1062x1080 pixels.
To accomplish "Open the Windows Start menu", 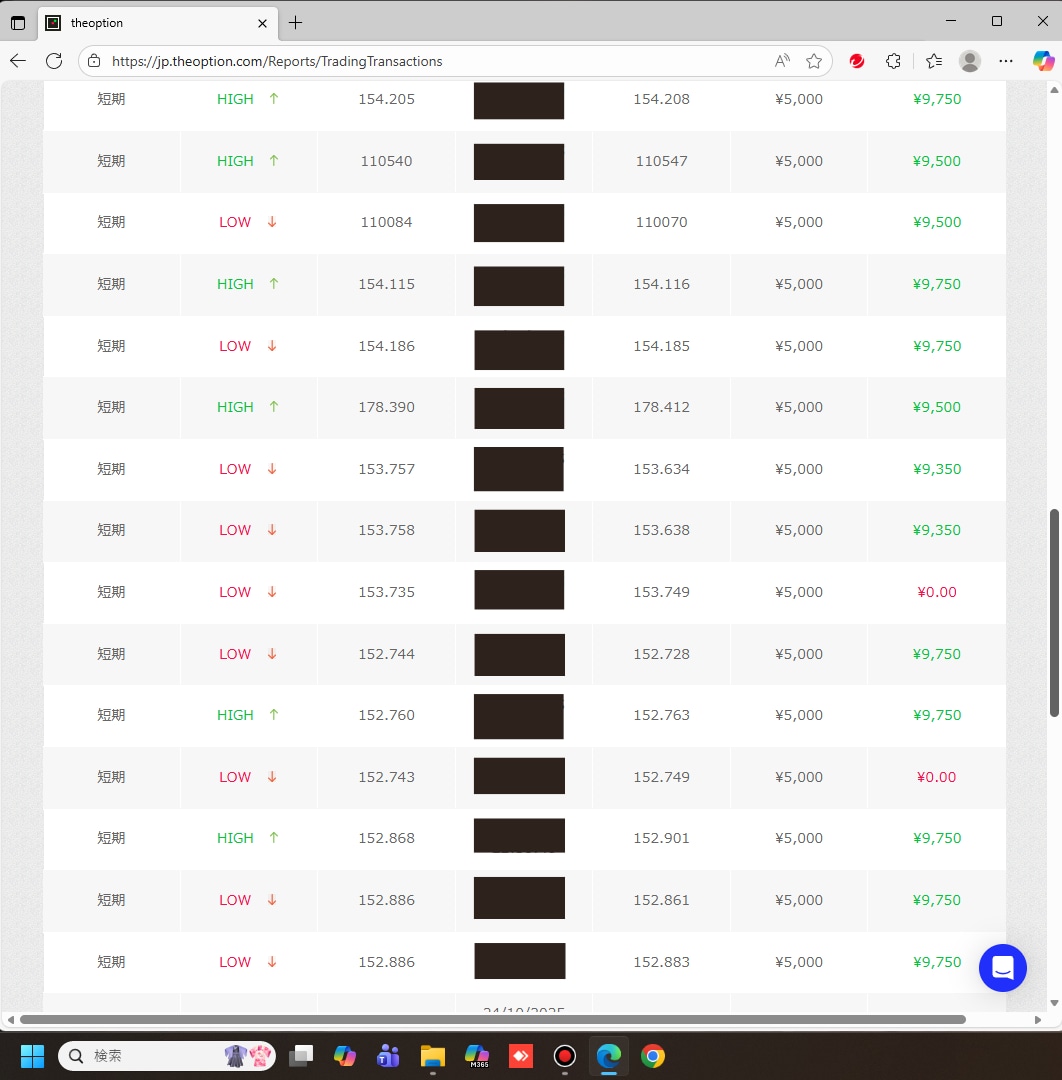I will pos(32,1056).
